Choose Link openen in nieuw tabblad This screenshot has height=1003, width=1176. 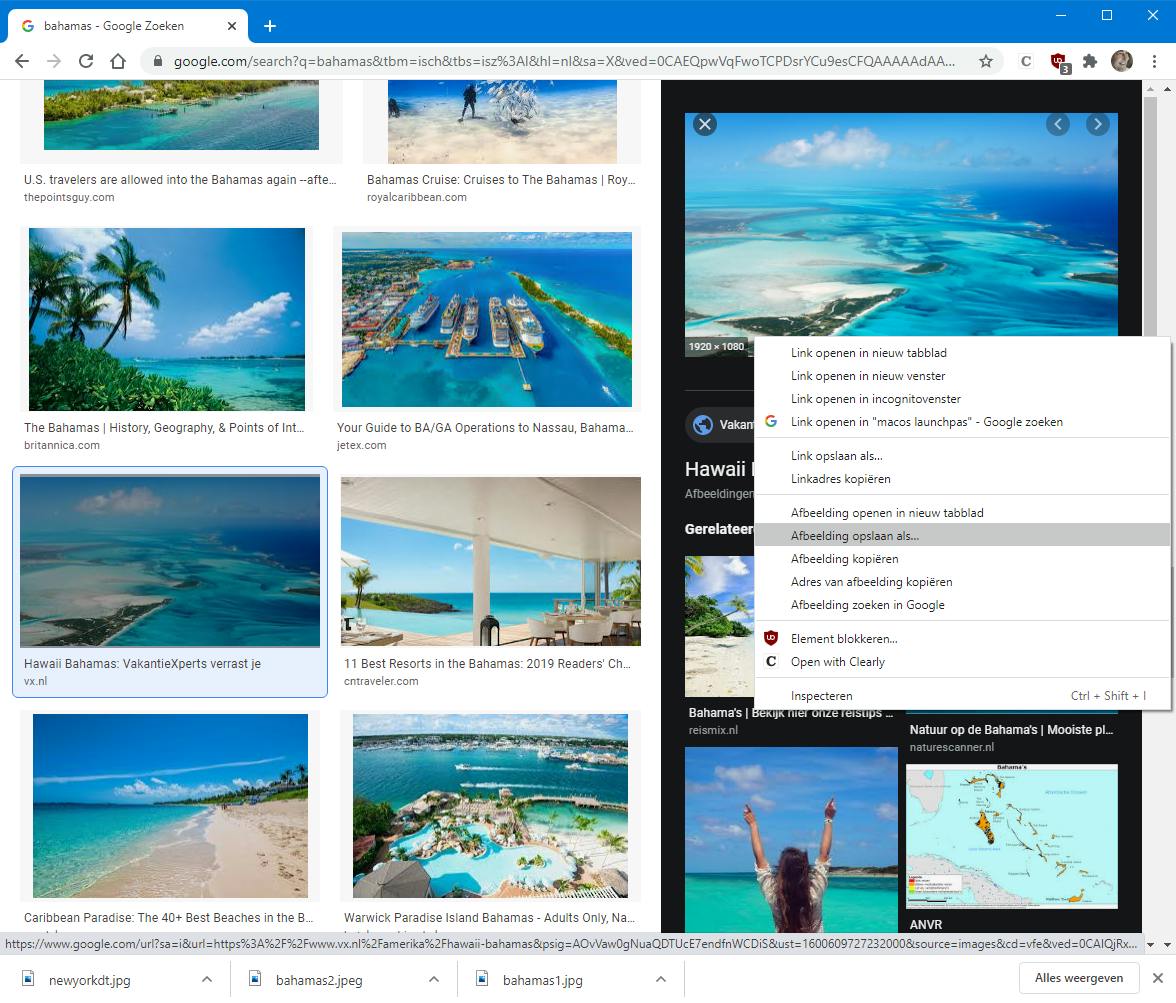click(x=962, y=353)
